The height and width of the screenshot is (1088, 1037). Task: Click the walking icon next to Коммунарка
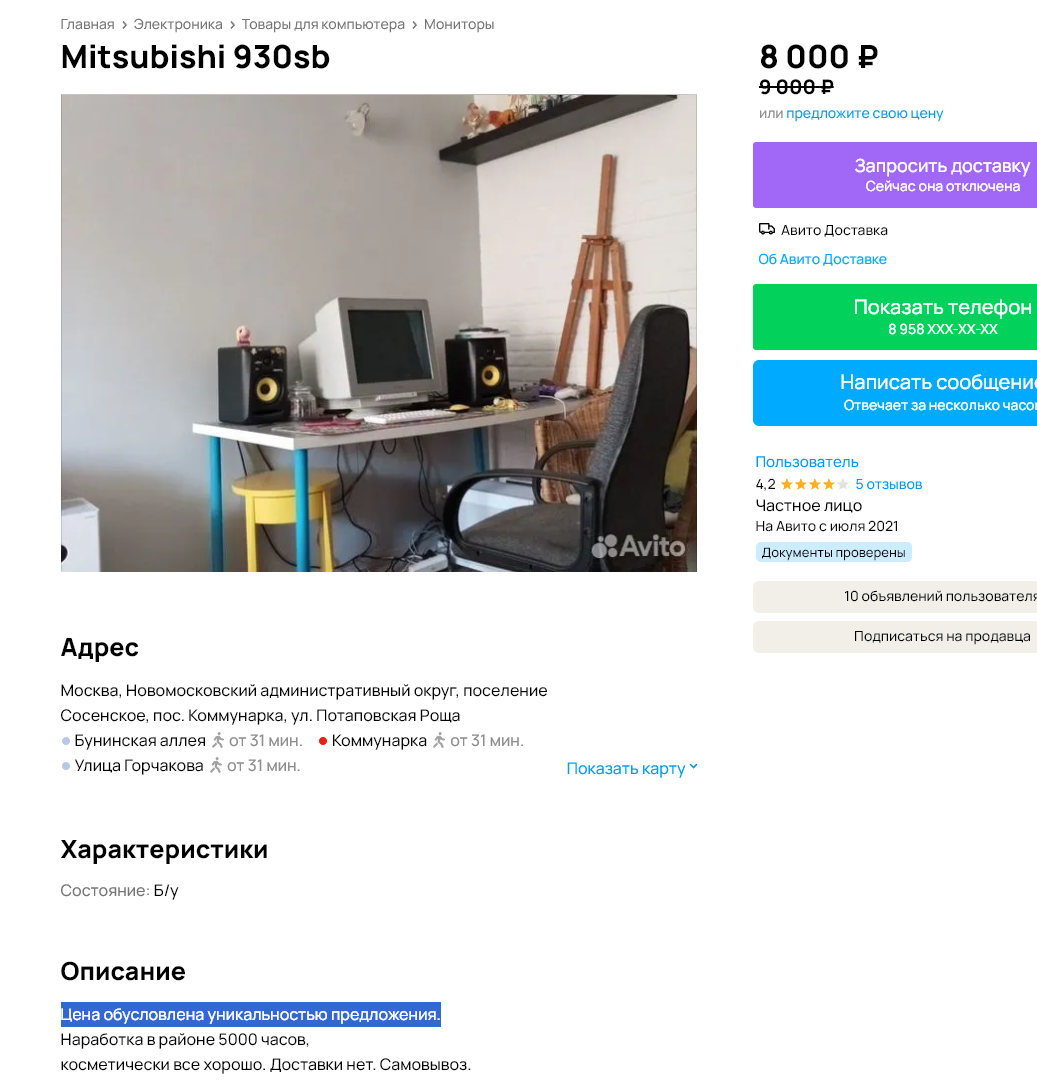pyautogui.click(x=439, y=741)
